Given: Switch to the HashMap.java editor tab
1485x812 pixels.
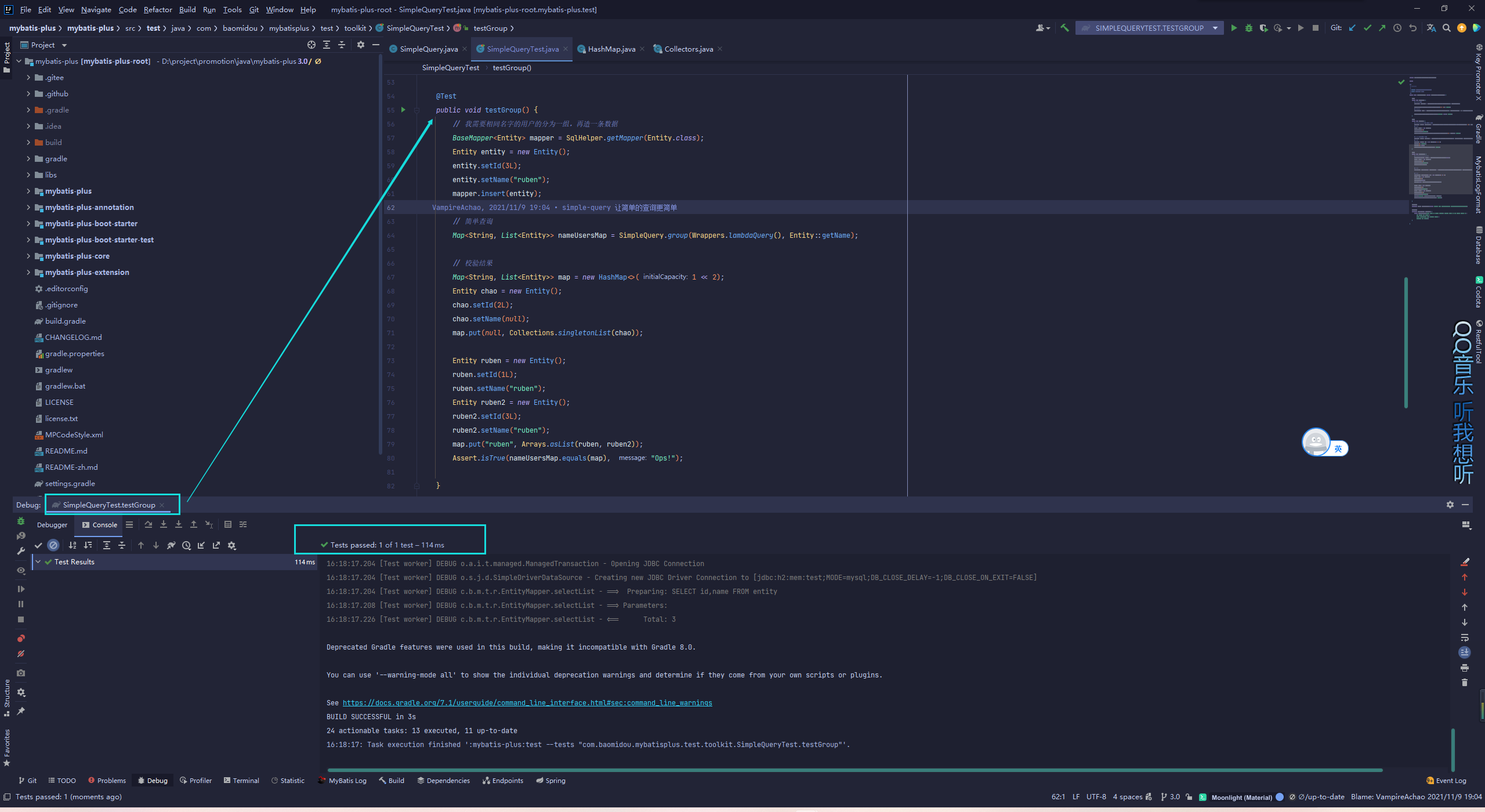Looking at the screenshot, I should point(611,49).
